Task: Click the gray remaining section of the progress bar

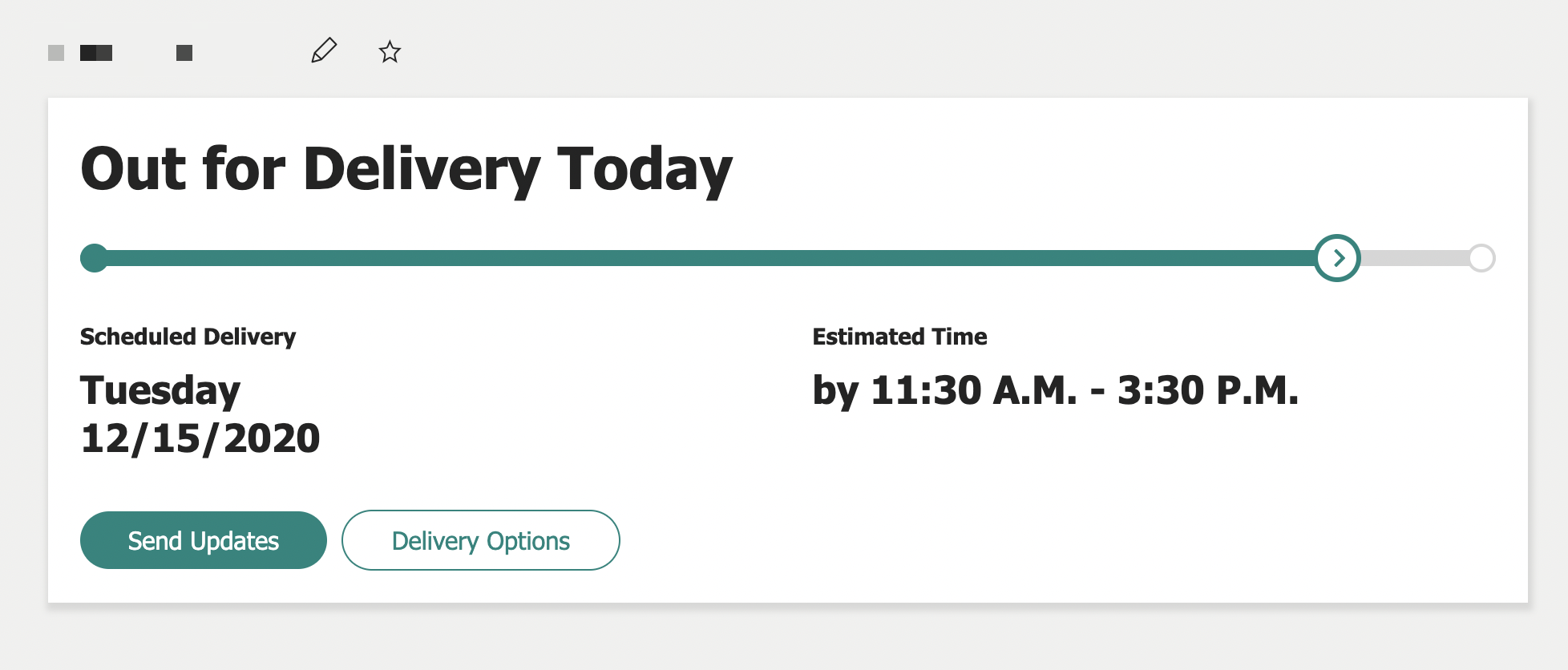Action: pos(1414,258)
